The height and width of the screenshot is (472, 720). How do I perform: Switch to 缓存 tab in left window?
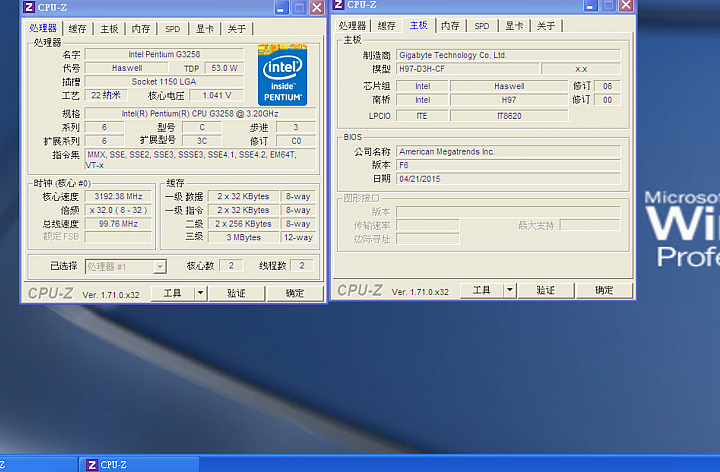tap(77, 29)
